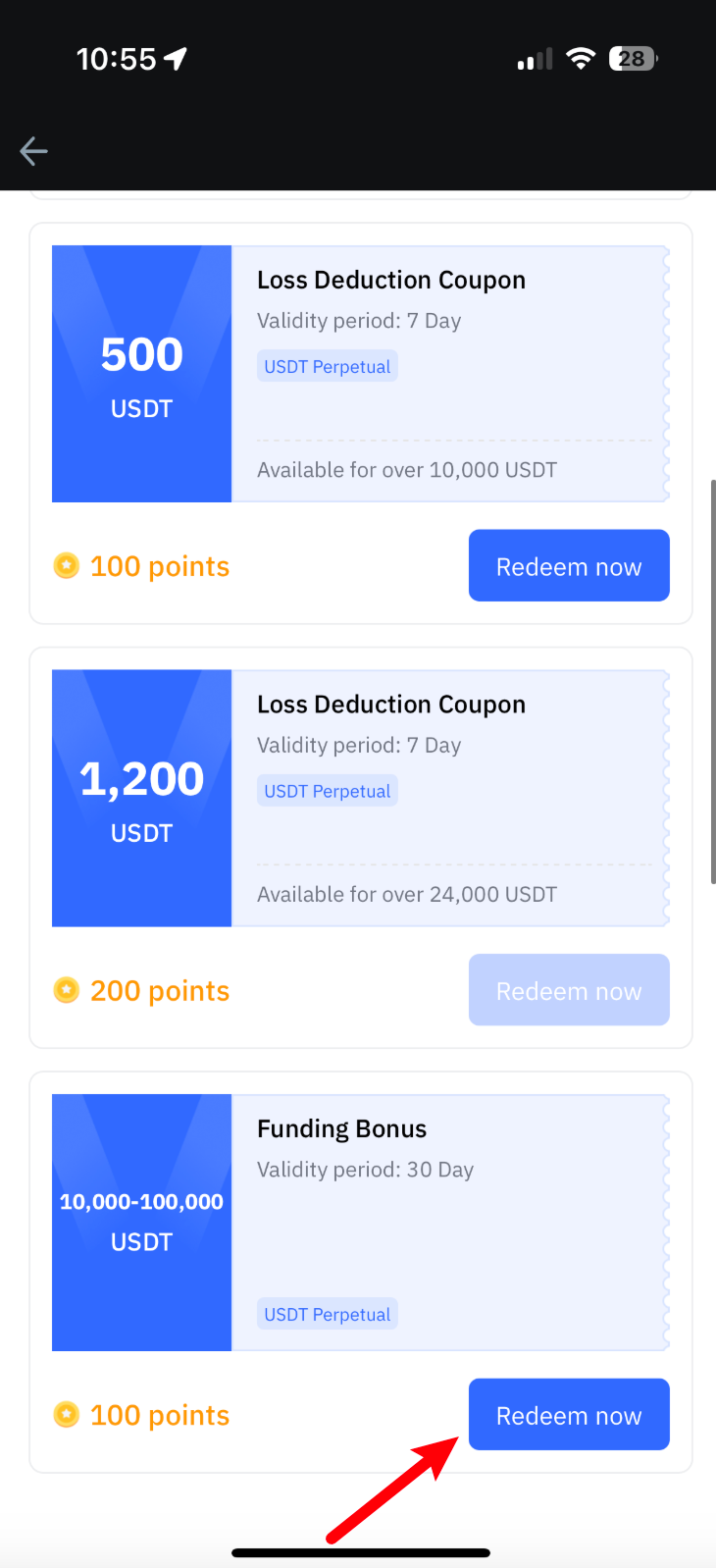Open the 500 USDT blue value panel
The width and height of the screenshot is (716, 1568).
point(142,374)
